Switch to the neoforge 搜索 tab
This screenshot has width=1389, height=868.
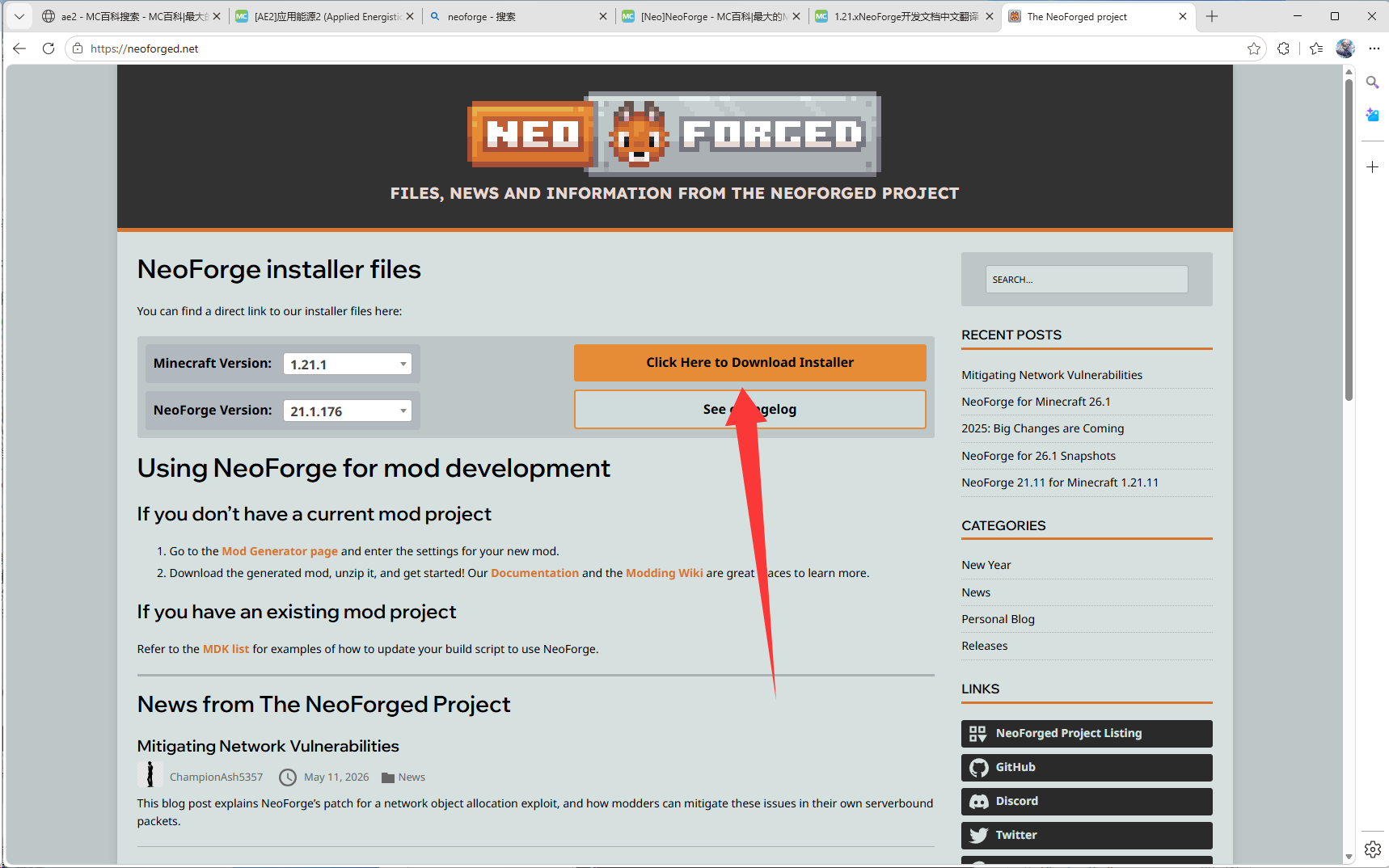517,16
